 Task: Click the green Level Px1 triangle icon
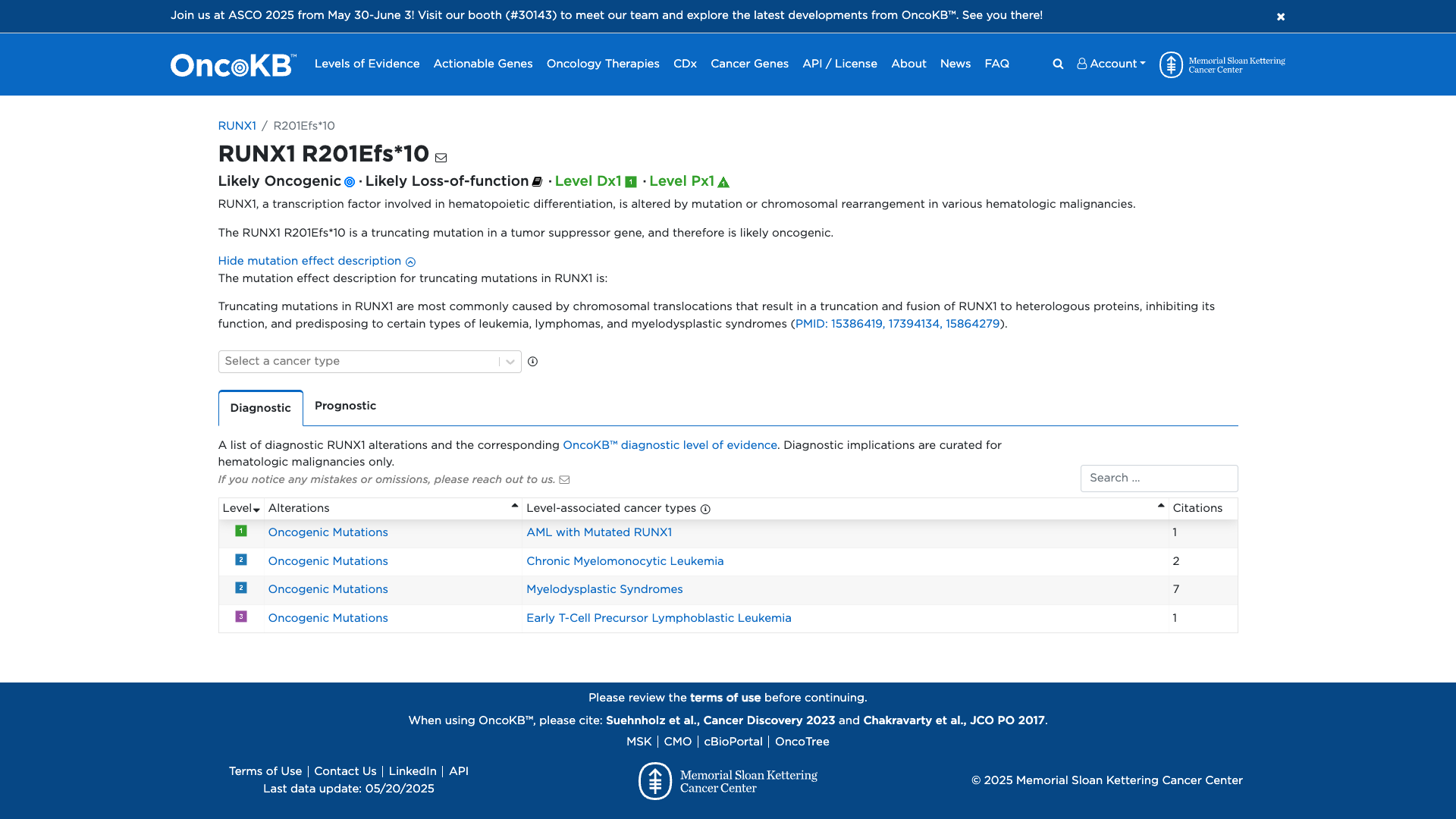coord(723,182)
